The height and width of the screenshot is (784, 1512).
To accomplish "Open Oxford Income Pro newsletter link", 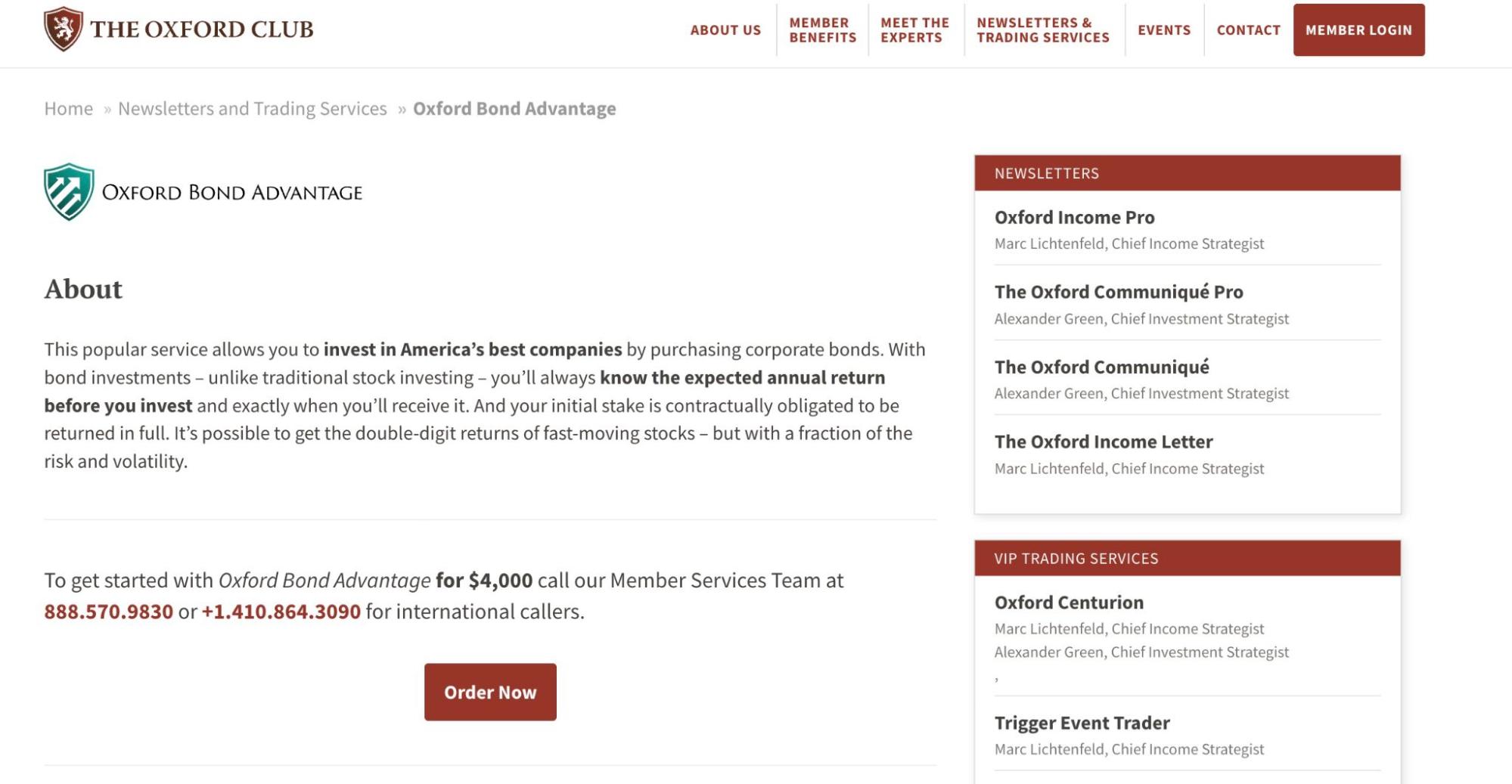I will (1074, 218).
